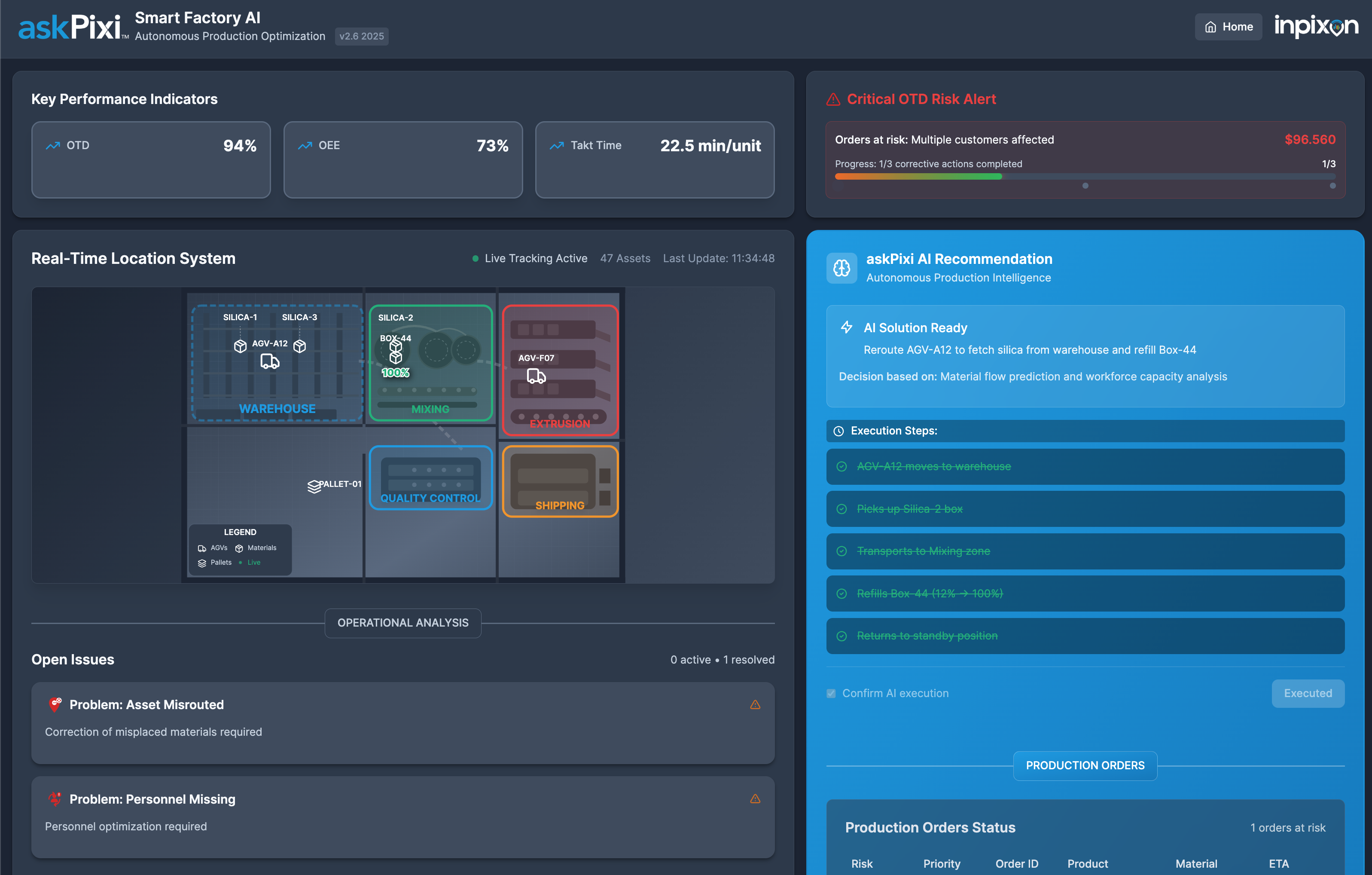This screenshot has width=1372, height=875.
Task: Click the brain icon beside askPixi AI Recommendation
Action: [841, 268]
